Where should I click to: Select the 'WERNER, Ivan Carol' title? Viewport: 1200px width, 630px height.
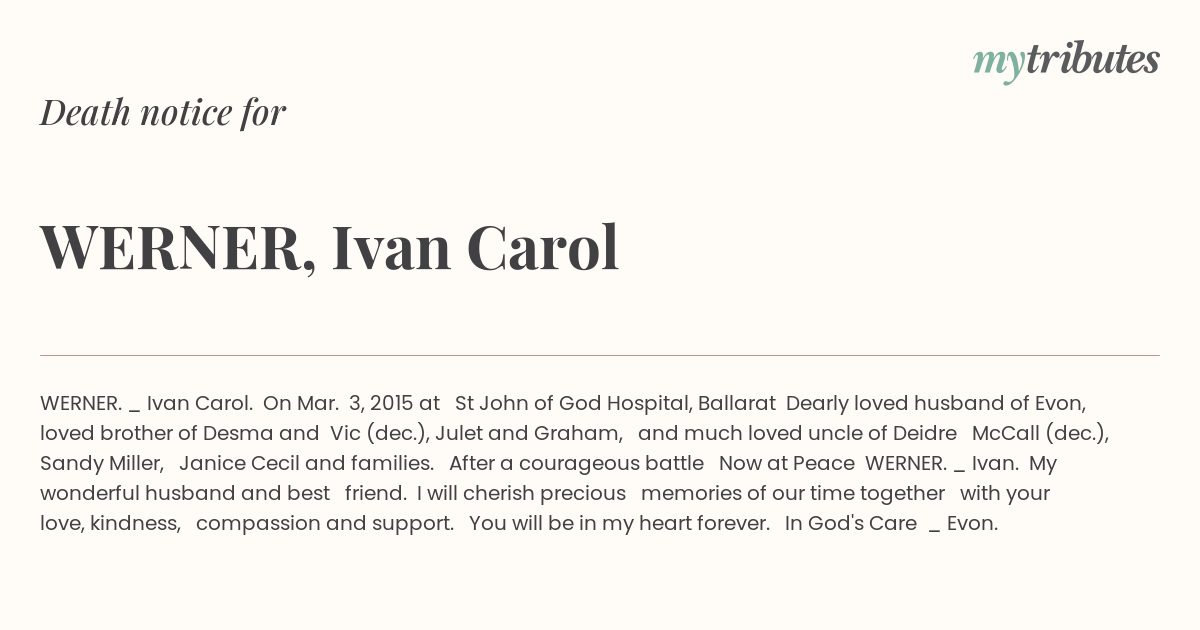pyautogui.click(x=330, y=247)
